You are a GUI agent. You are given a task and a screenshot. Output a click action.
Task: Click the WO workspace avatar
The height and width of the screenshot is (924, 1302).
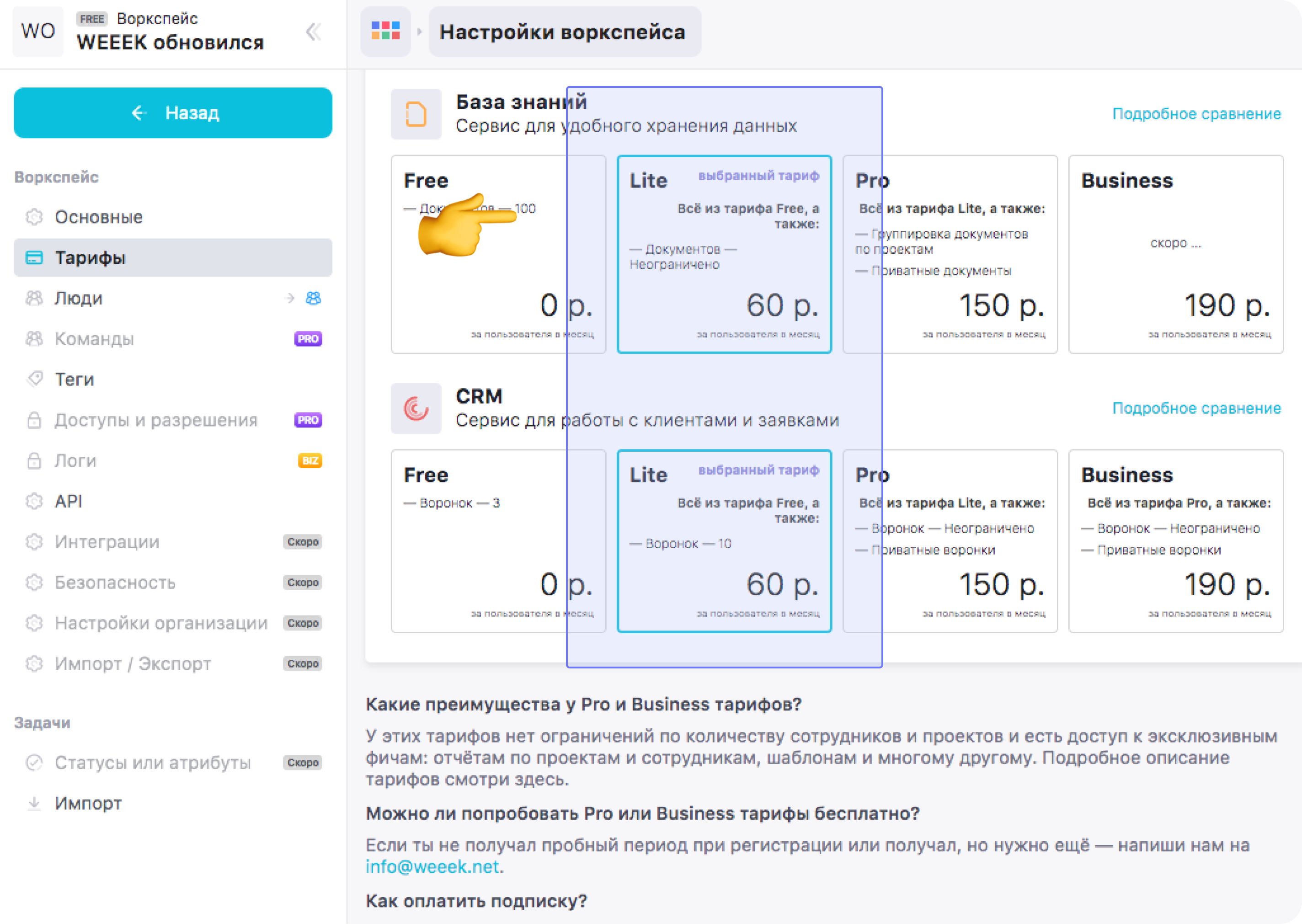(37, 31)
